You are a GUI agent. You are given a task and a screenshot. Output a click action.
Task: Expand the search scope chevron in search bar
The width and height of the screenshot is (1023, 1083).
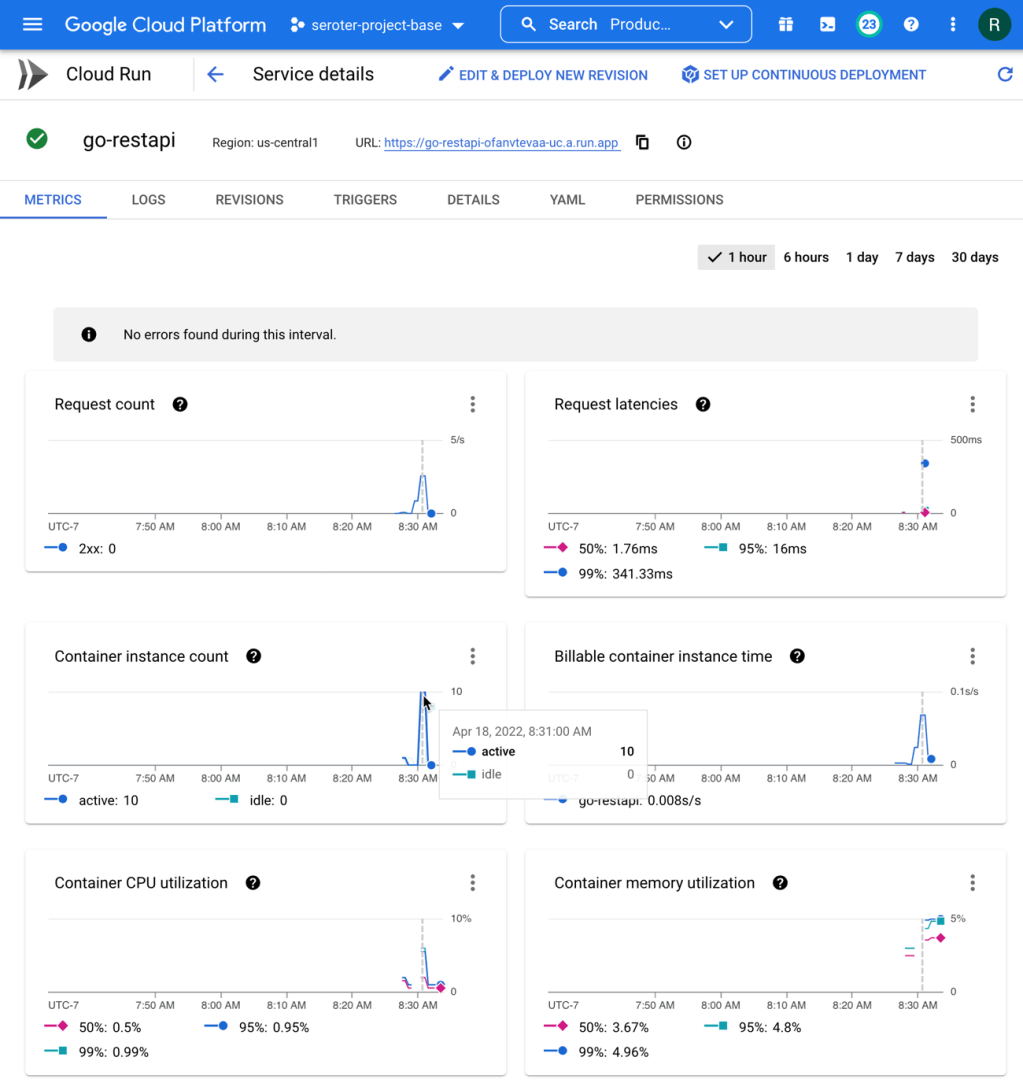[x=725, y=24]
